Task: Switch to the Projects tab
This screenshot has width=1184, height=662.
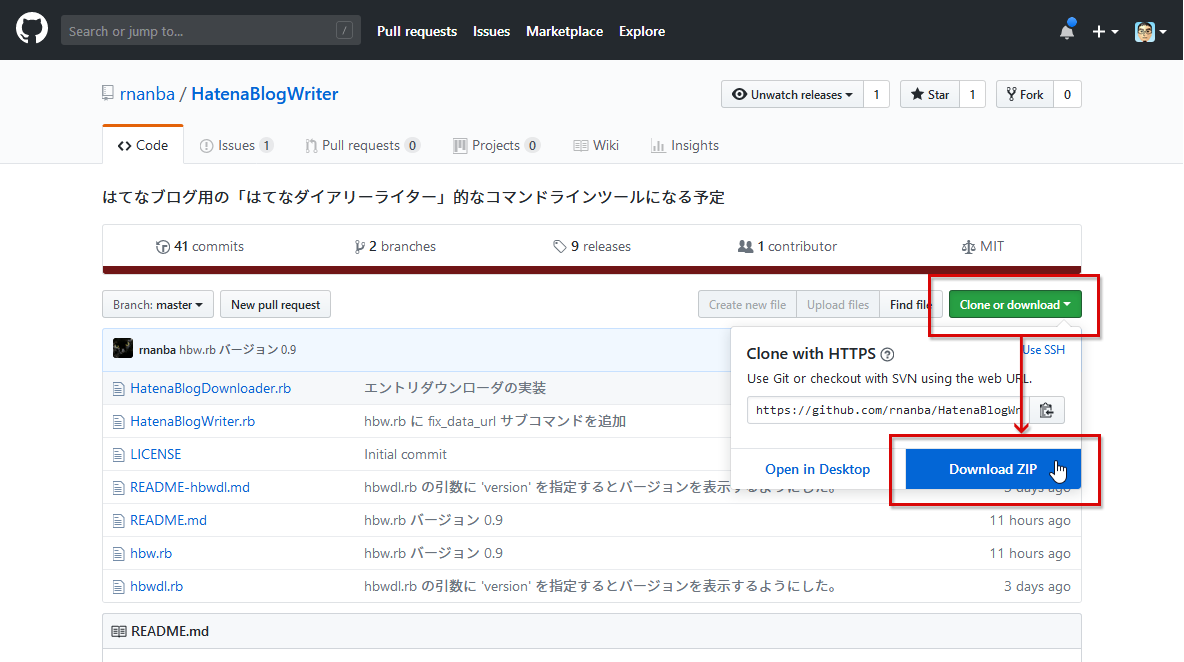Action: click(495, 145)
